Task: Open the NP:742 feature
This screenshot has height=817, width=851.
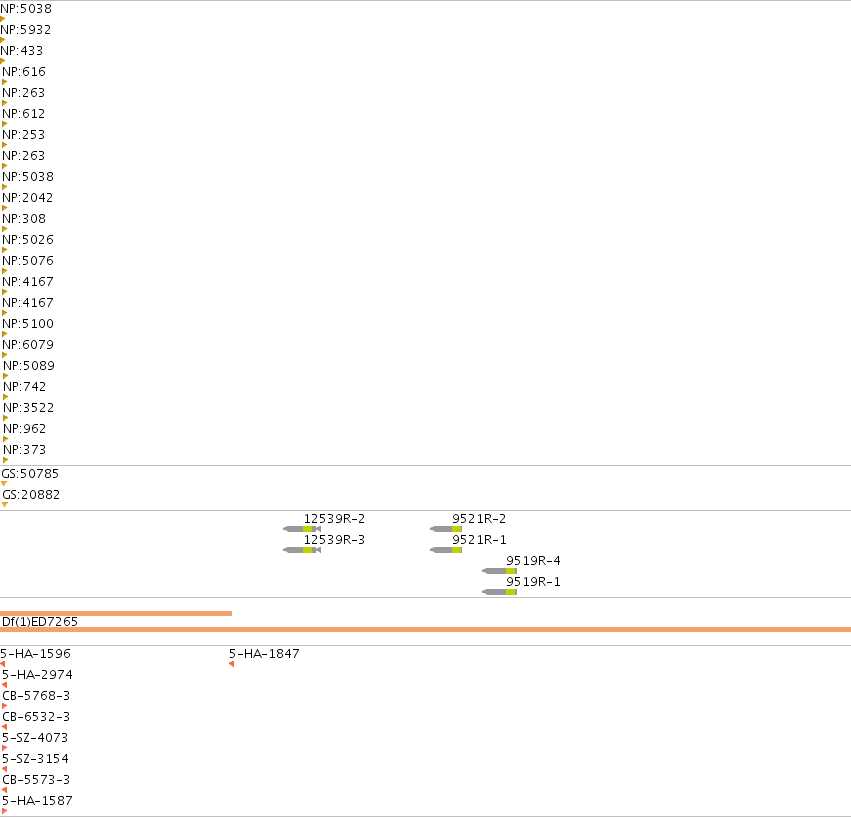Action: pyautogui.click(x=25, y=387)
